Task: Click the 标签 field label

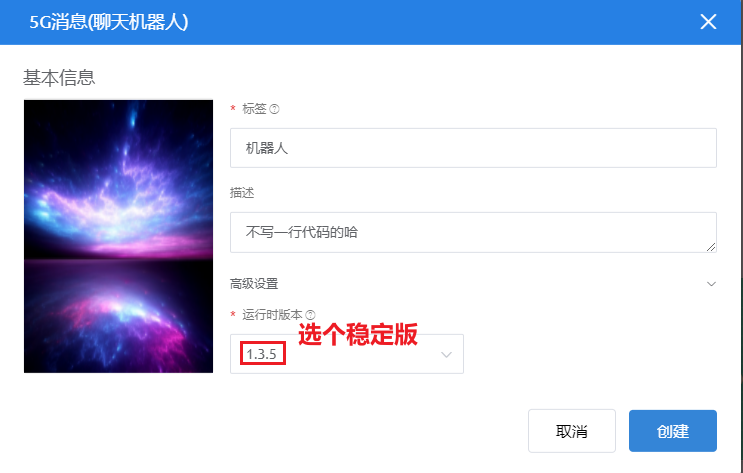Action: click(x=254, y=109)
